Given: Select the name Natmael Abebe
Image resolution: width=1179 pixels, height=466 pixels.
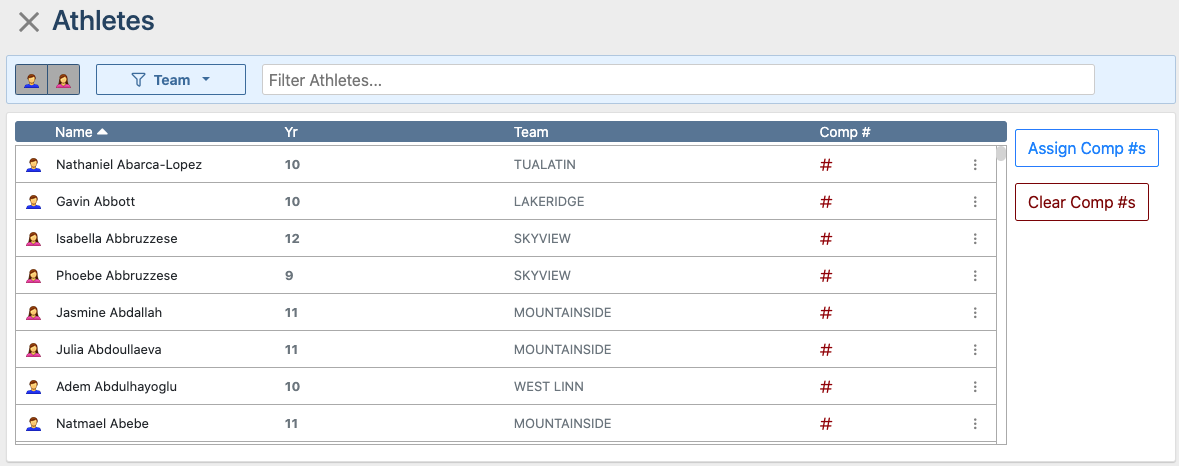Looking at the screenshot, I should pyautogui.click(x=102, y=424).
